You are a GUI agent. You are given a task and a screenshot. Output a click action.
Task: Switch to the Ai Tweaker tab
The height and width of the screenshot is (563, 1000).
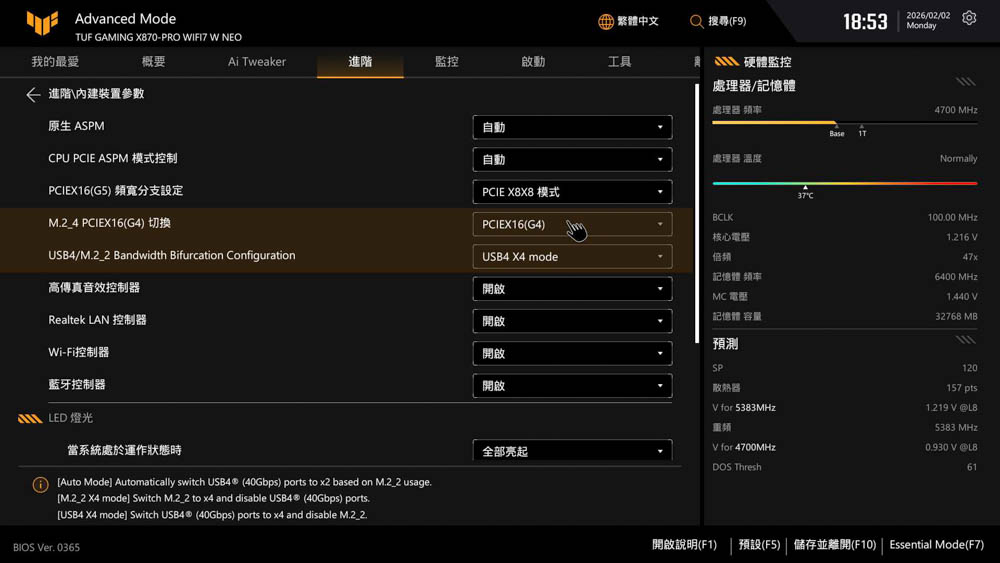[257, 62]
